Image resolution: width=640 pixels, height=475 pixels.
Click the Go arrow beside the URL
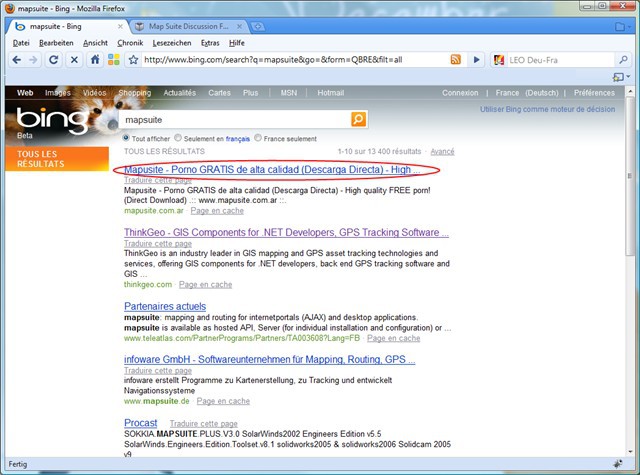(476, 60)
